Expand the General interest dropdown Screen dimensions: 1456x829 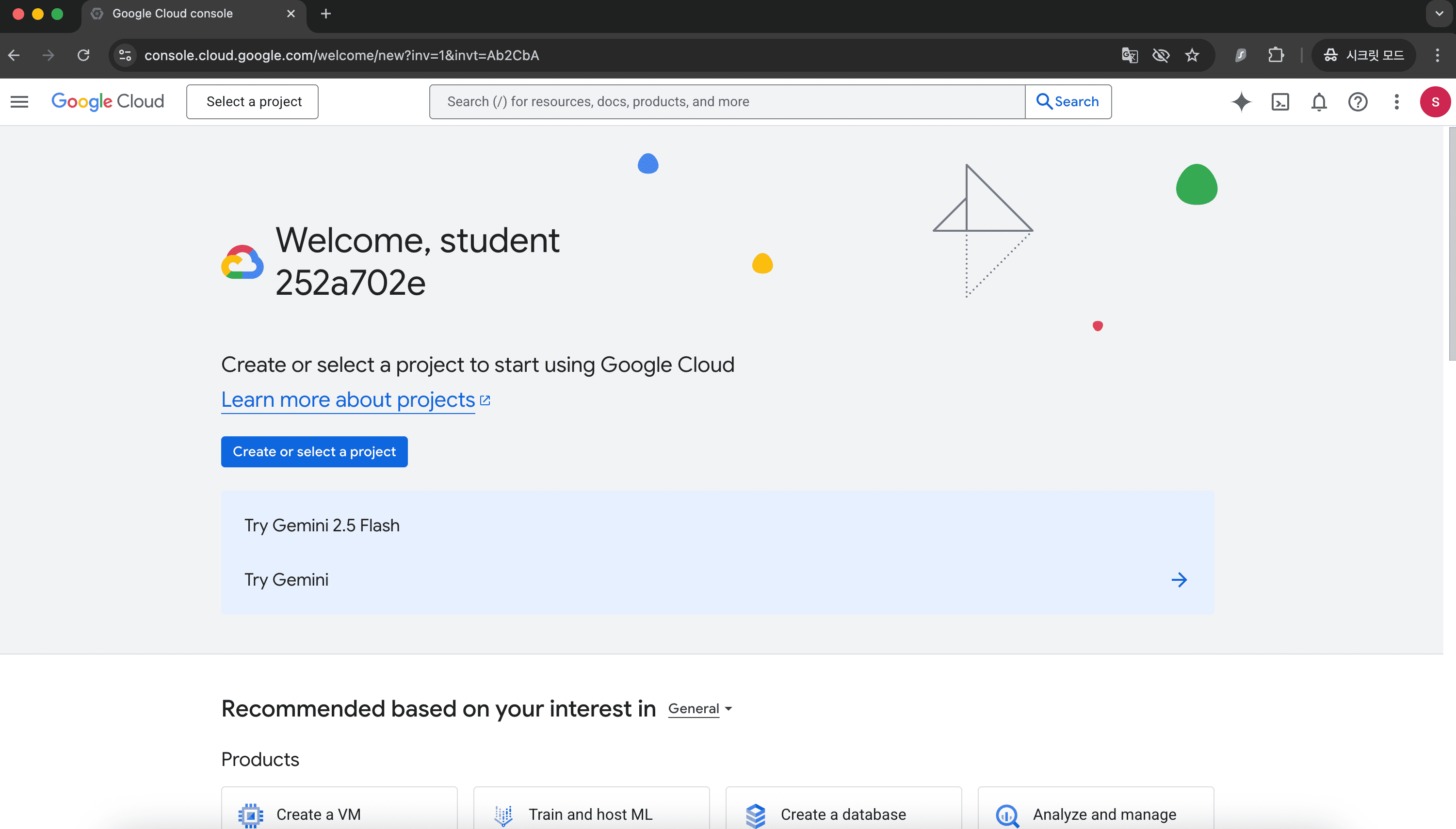[x=700, y=709]
